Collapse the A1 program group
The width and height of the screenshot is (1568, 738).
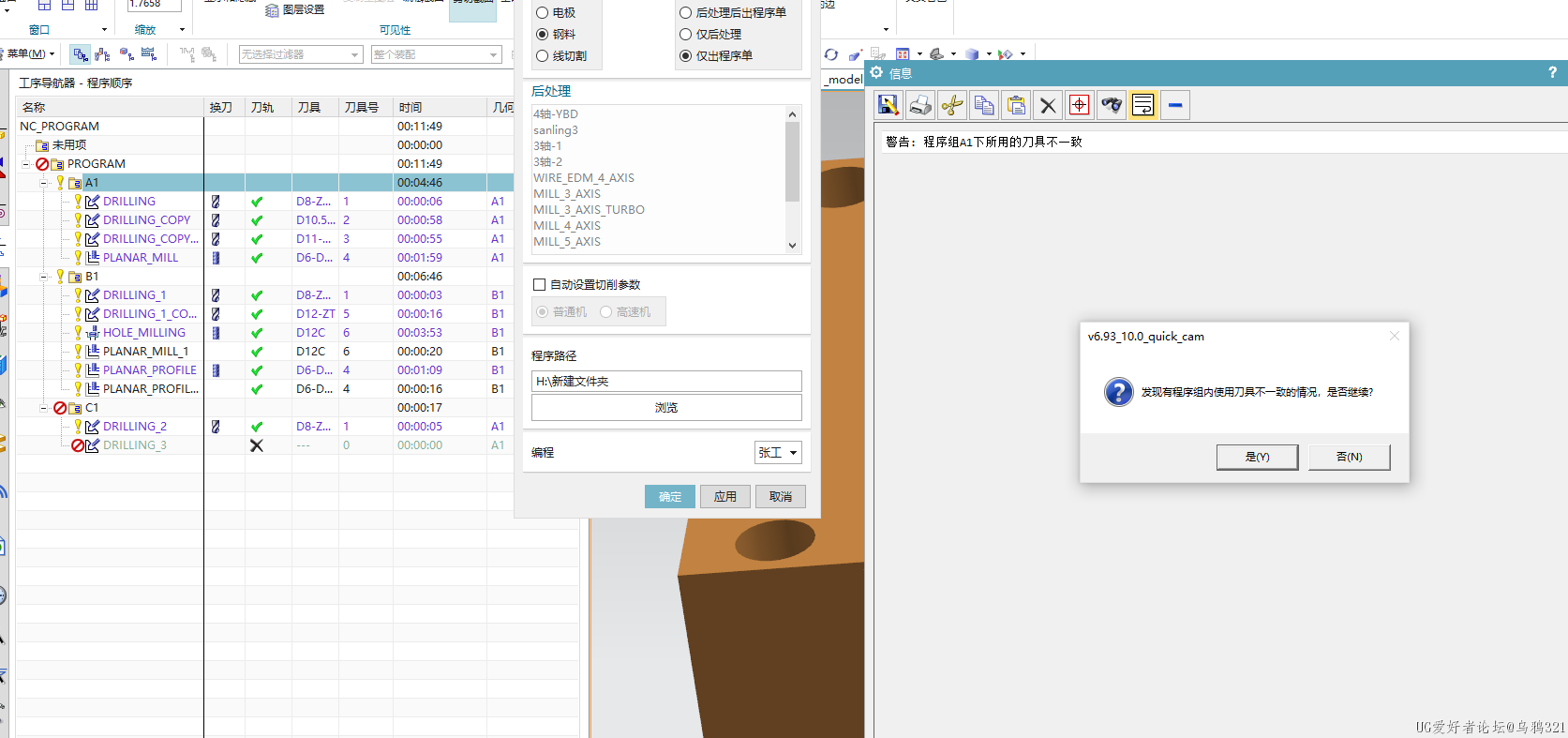click(x=44, y=183)
